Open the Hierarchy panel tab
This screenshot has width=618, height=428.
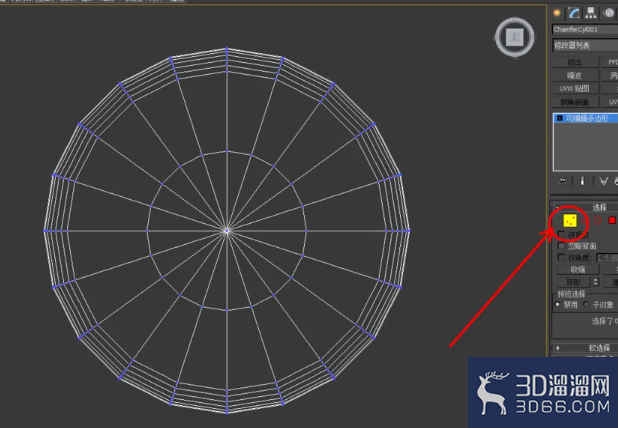(x=592, y=12)
